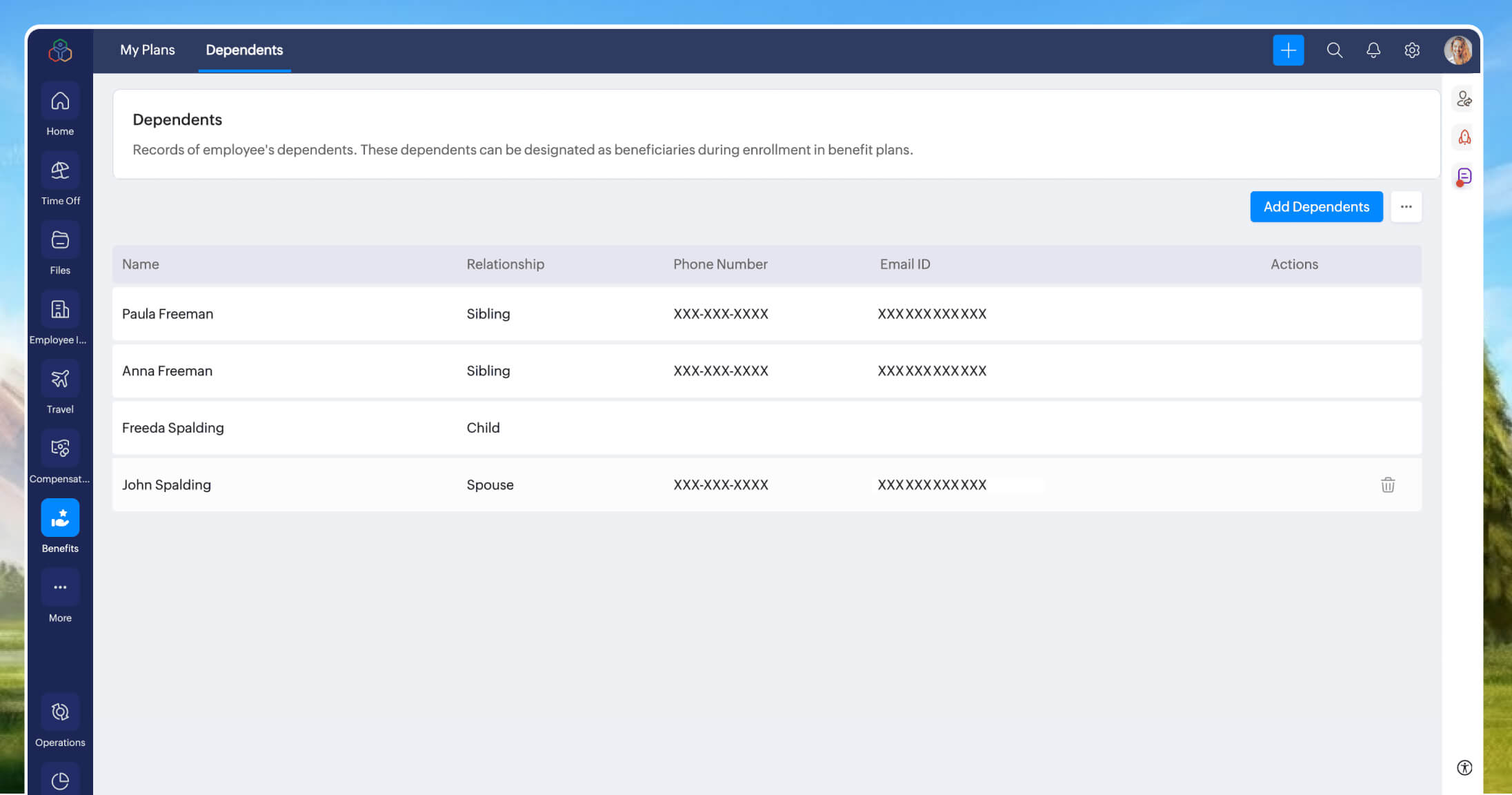
Task: Open the Travel module
Action: point(60,379)
